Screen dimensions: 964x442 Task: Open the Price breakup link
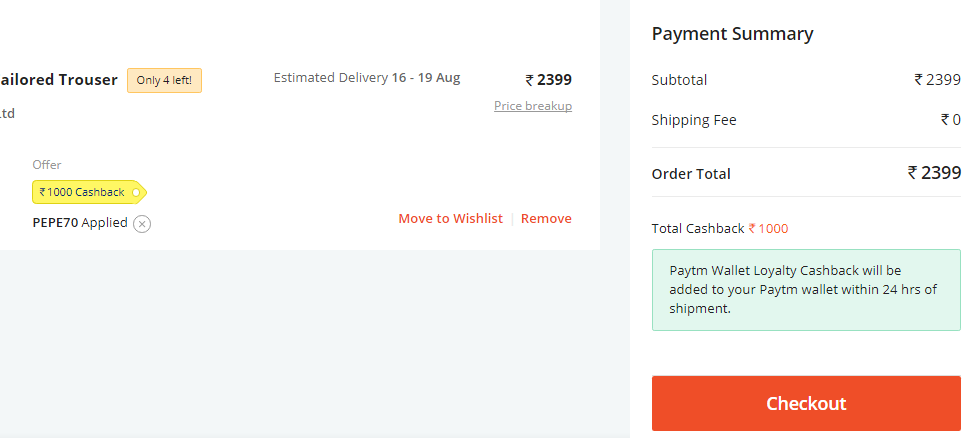533,106
